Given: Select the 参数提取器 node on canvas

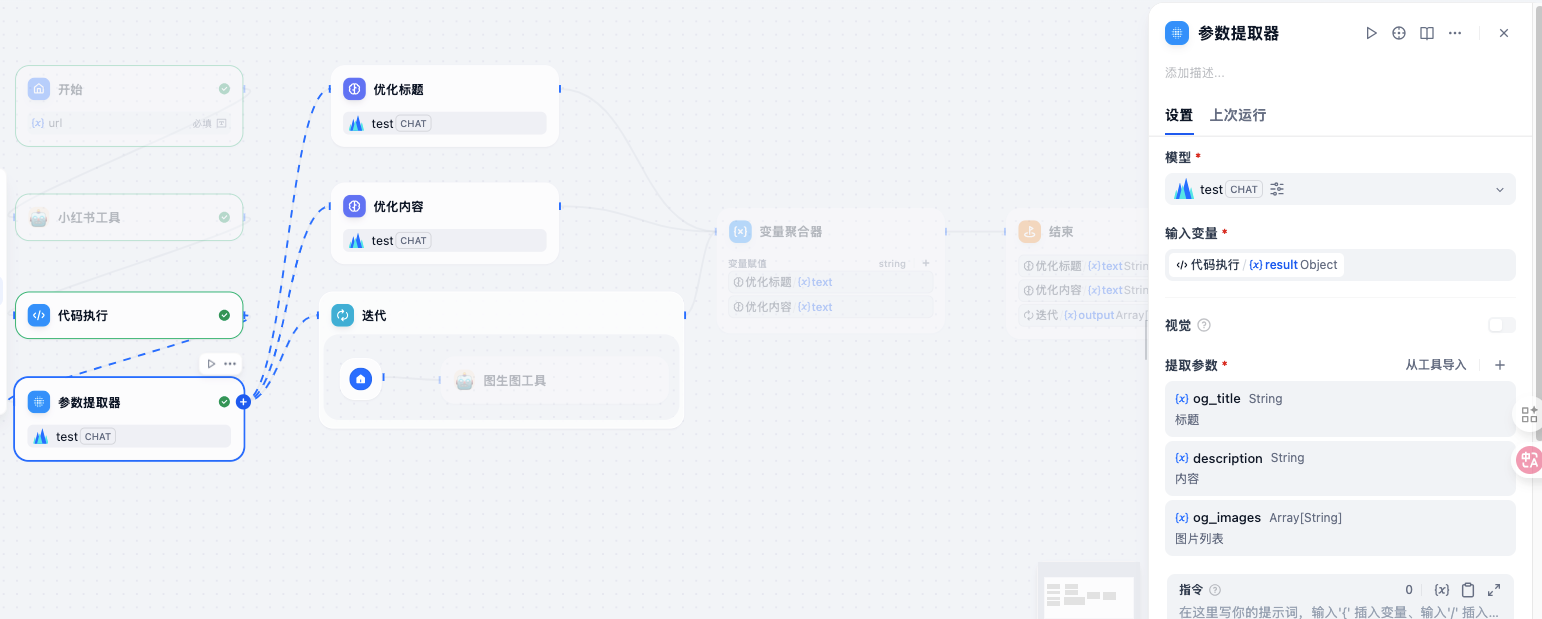Looking at the screenshot, I should click(129, 419).
